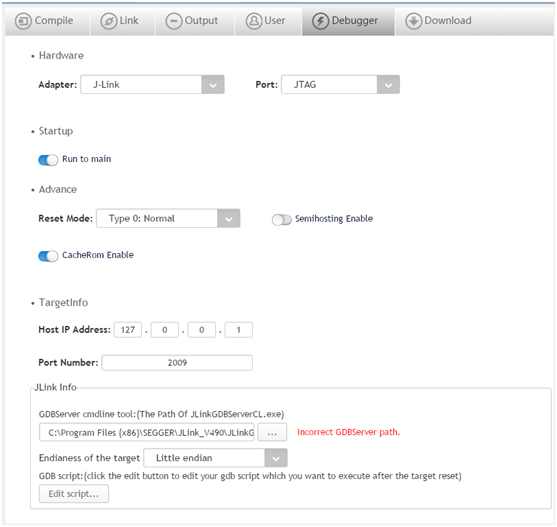Image resolution: width=557 pixels, height=527 pixels.
Task: Click the J-Link adapter combo box
Action: pos(152,85)
